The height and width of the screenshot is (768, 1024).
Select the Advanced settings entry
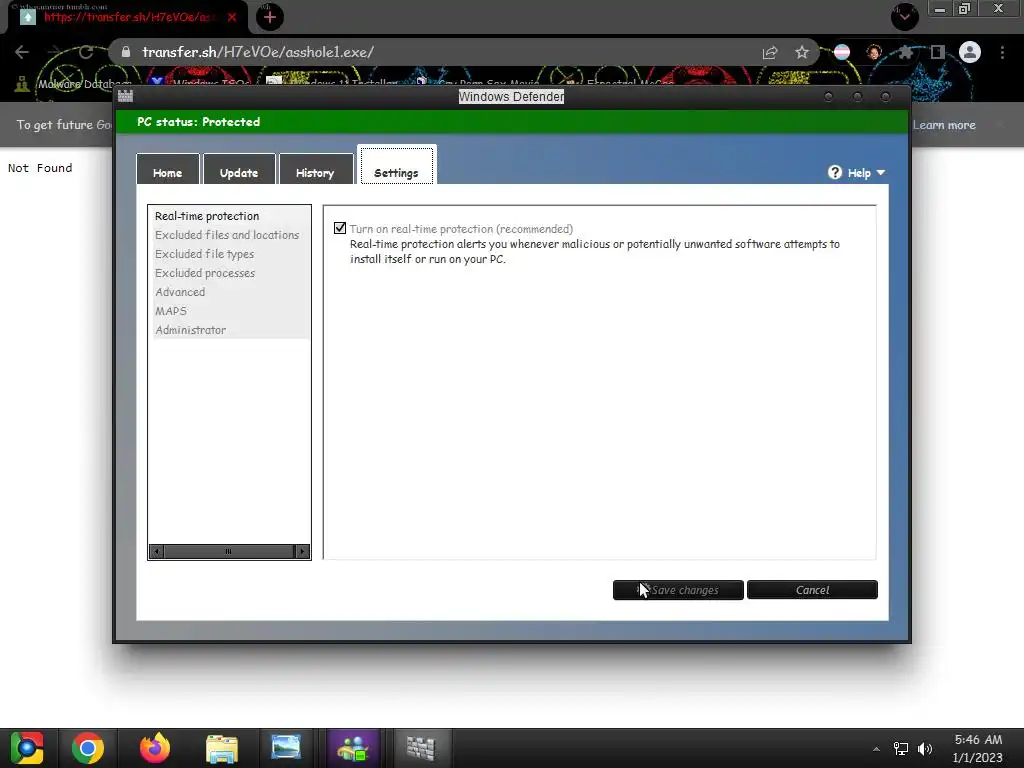click(180, 292)
